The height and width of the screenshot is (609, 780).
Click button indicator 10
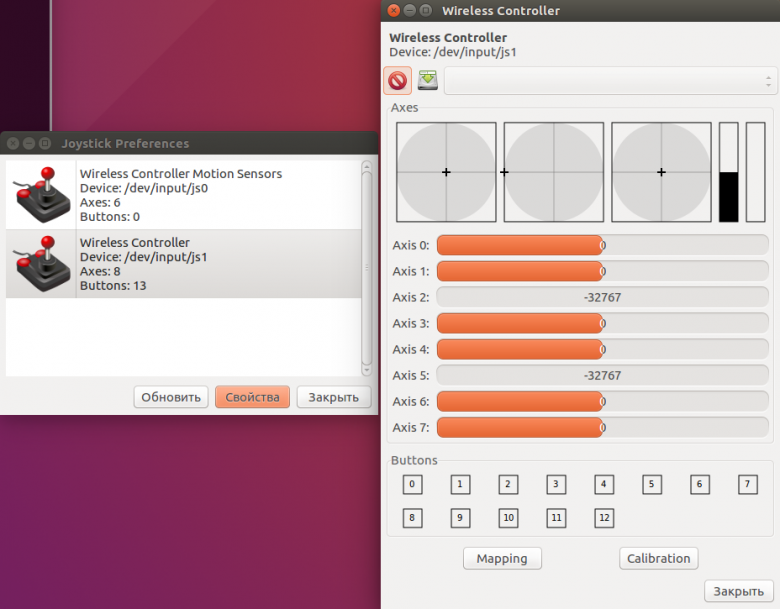coord(508,518)
